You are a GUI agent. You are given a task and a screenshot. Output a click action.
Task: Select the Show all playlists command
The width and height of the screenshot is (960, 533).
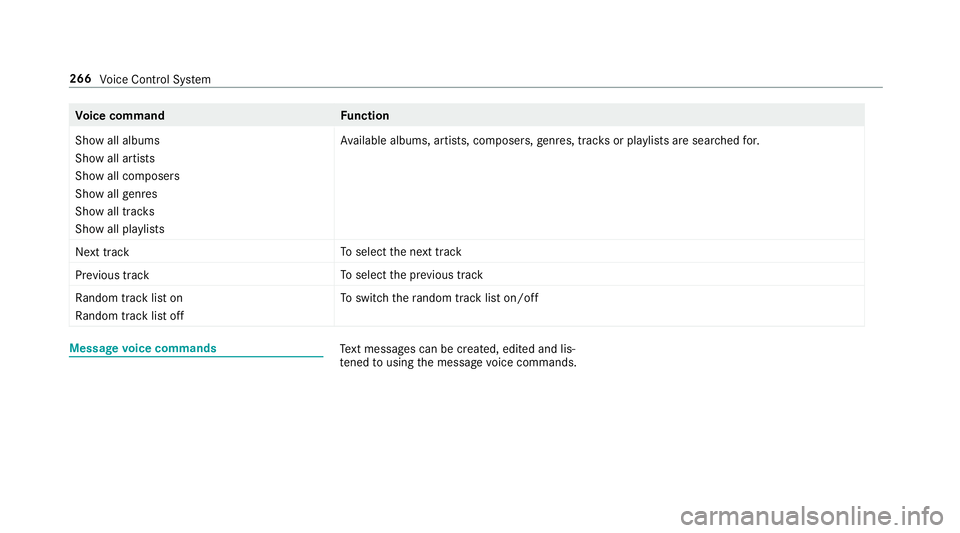click(120, 229)
